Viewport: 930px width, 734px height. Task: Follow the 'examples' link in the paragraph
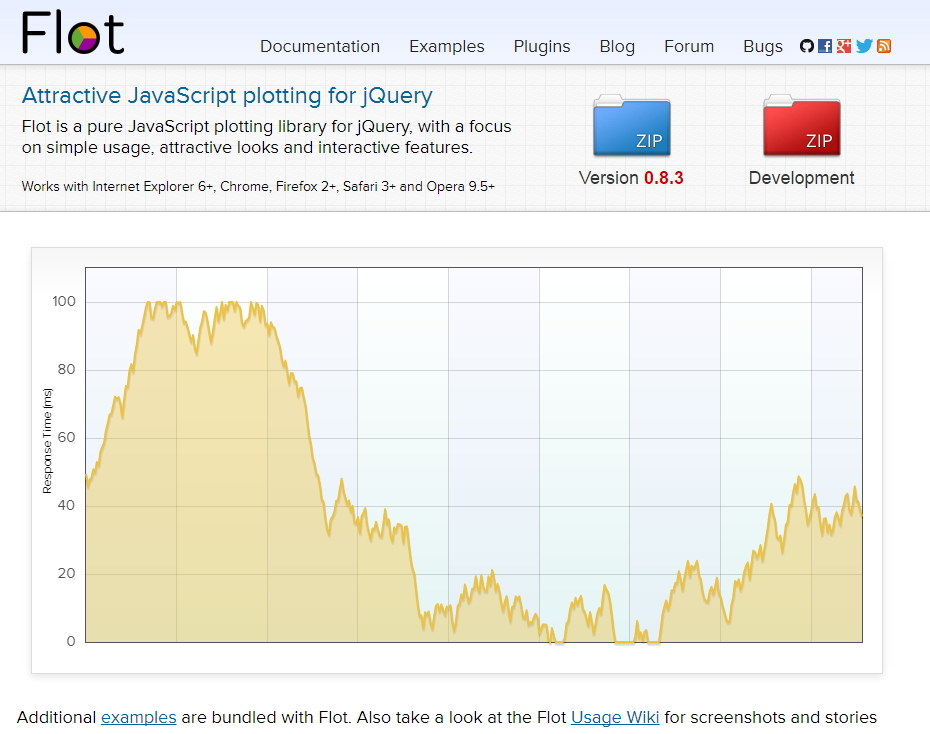pyautogui.click(x=139, y=717)
